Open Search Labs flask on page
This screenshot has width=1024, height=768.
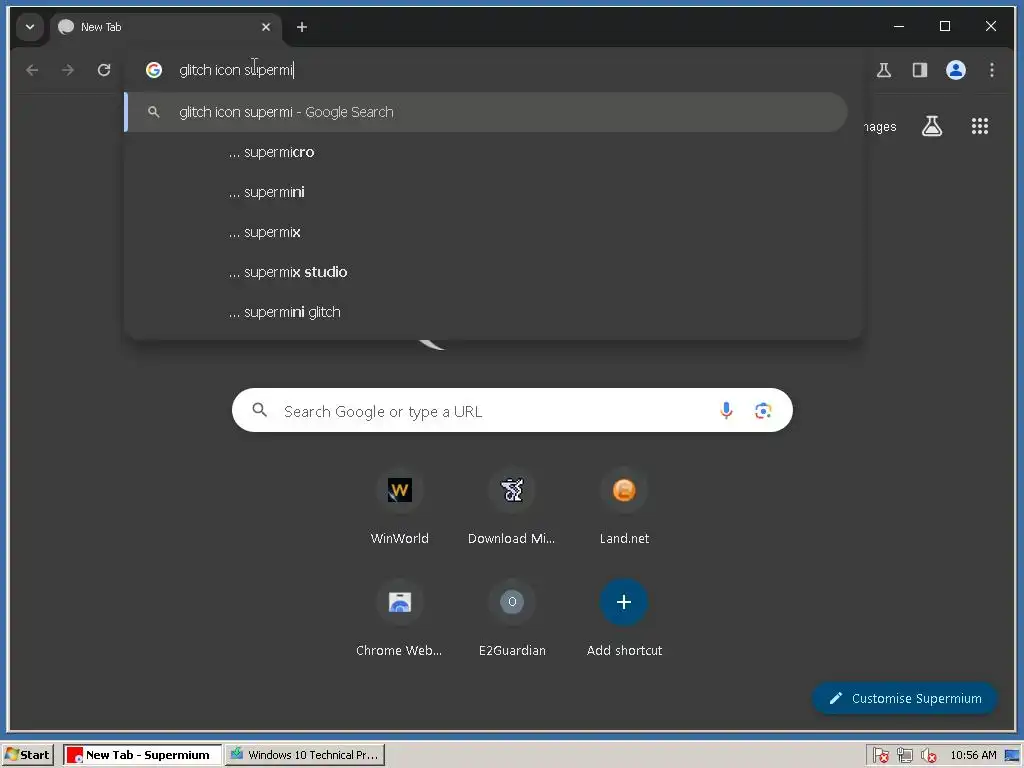click(x=932, y=126)
